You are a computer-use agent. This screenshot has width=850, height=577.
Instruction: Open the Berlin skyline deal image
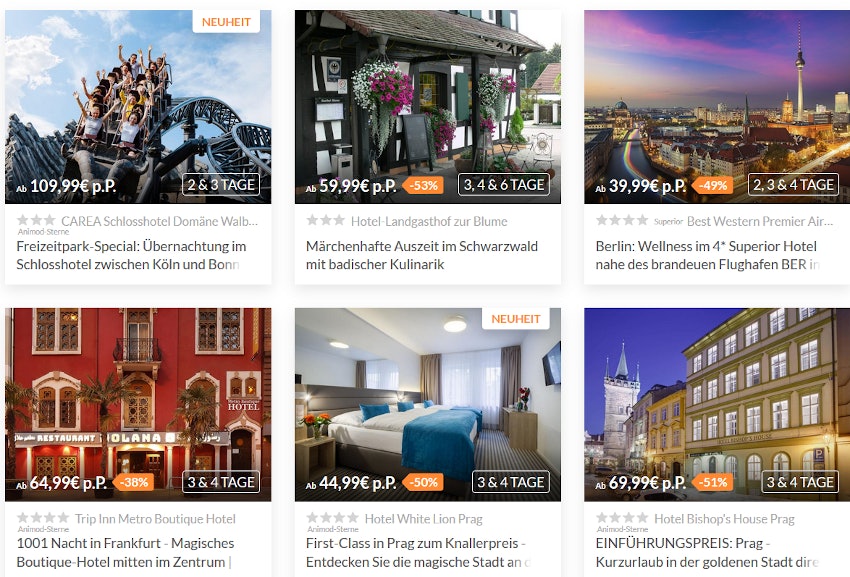pyautogui.click(x=717, y=107)
